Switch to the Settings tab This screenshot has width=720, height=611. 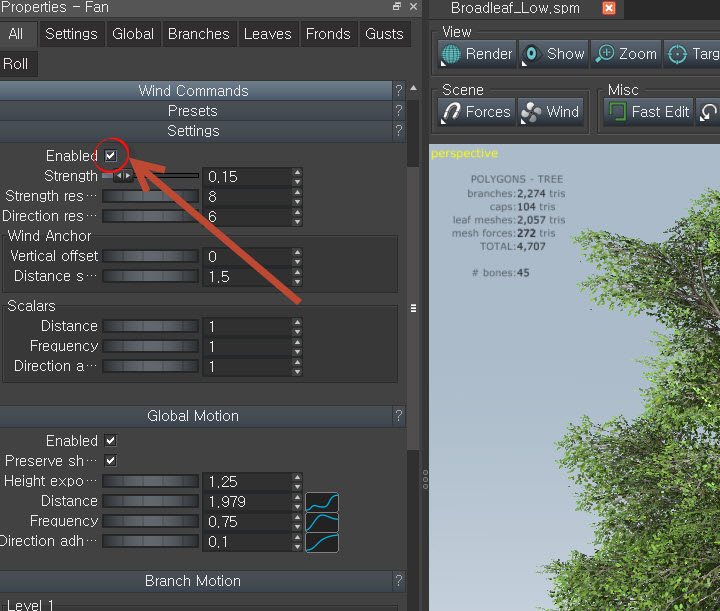(x=71, y=34)
